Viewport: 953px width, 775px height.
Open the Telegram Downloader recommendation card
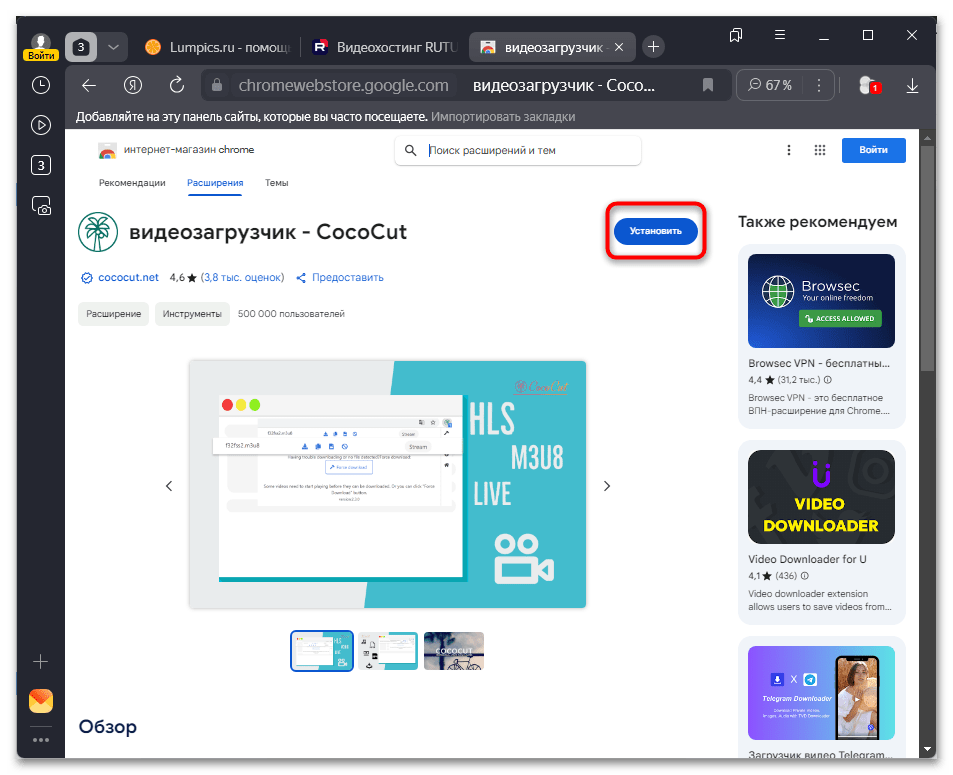point(822,697)
